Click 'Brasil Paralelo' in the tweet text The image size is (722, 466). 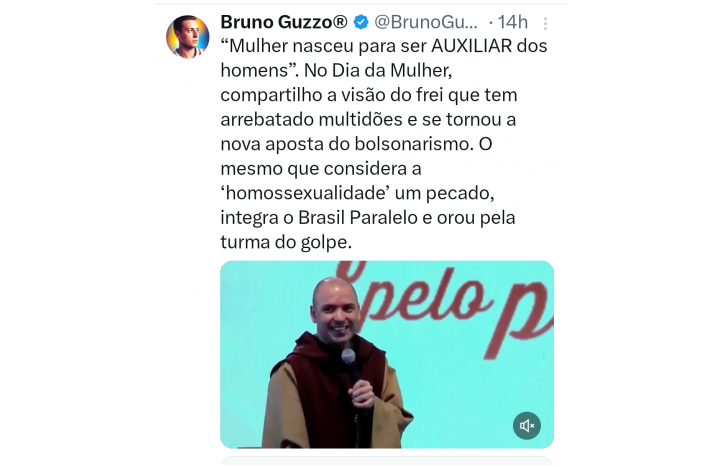pos(358,217)
